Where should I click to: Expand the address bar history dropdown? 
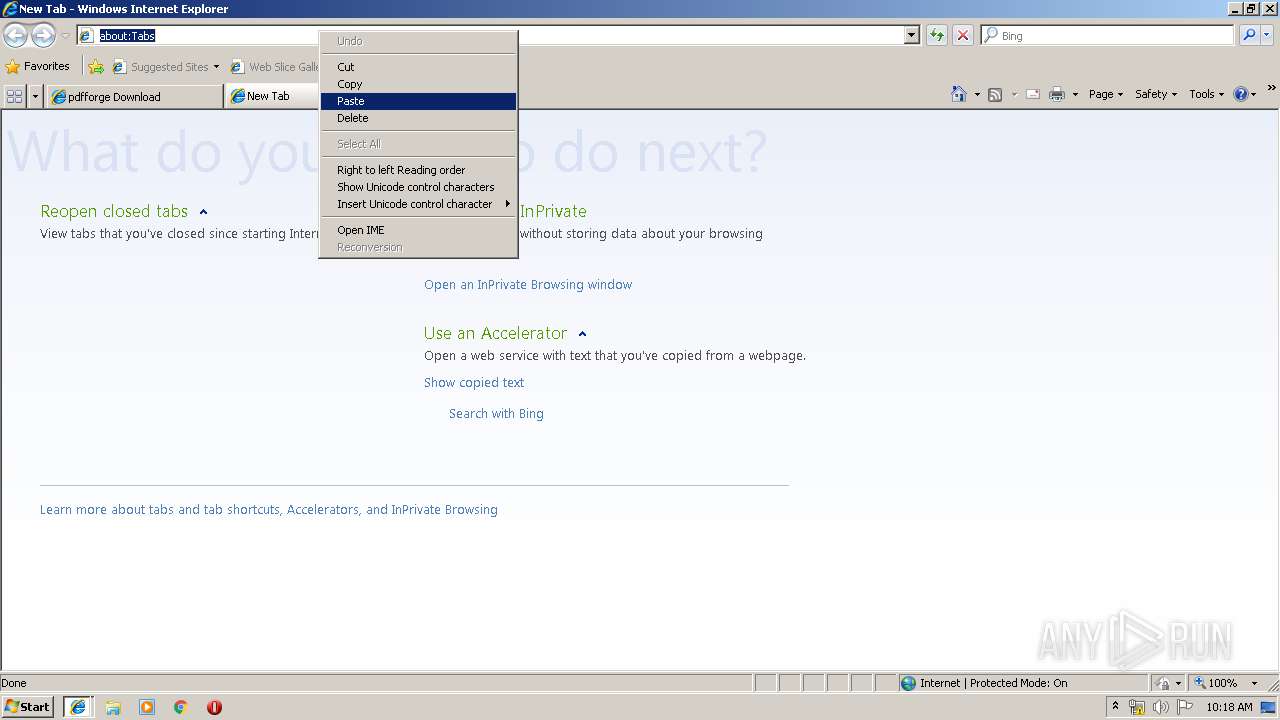[x=911, y=35]
